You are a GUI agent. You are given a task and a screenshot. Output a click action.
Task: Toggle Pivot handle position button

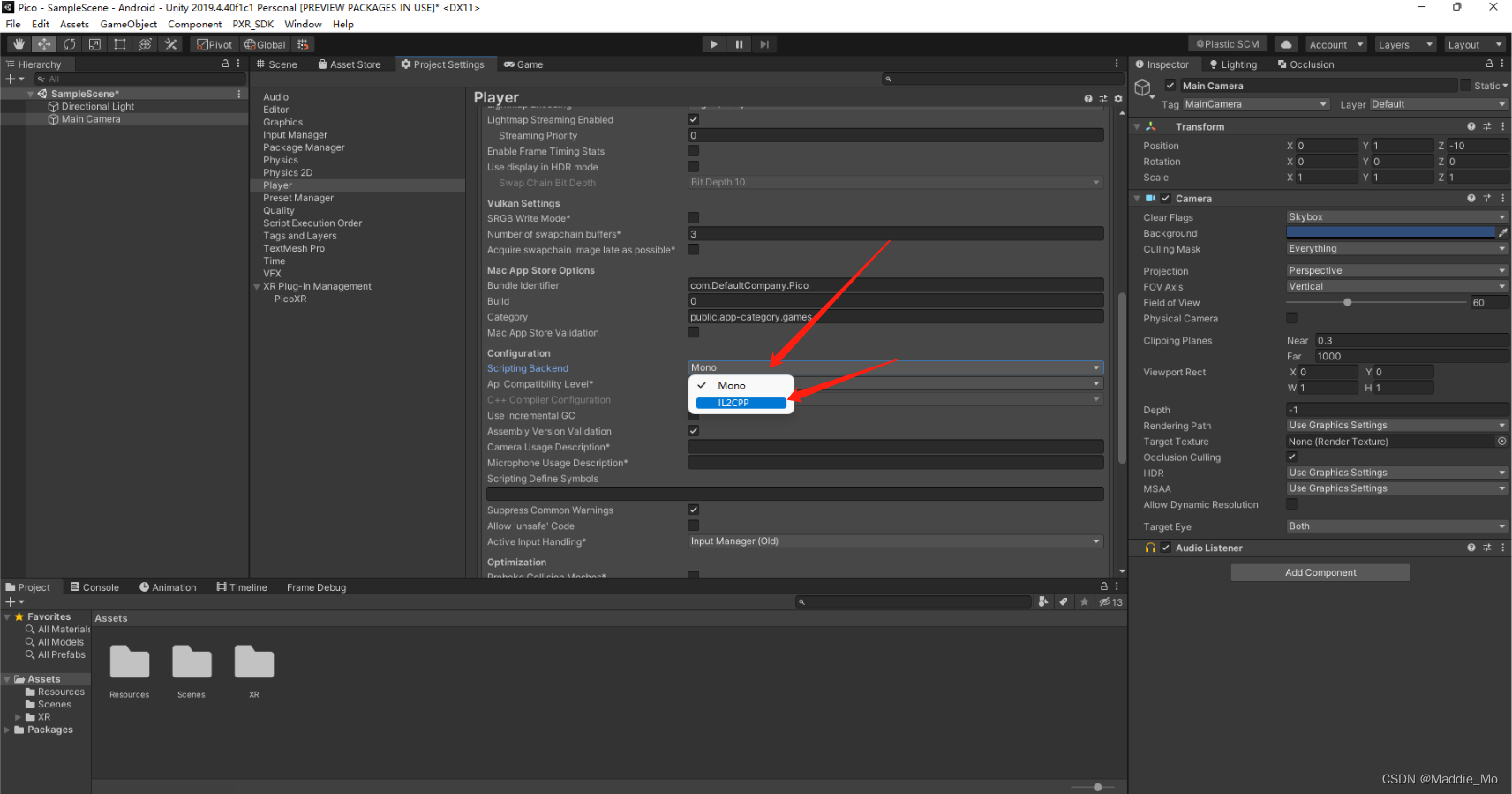[x=214, y=44]
